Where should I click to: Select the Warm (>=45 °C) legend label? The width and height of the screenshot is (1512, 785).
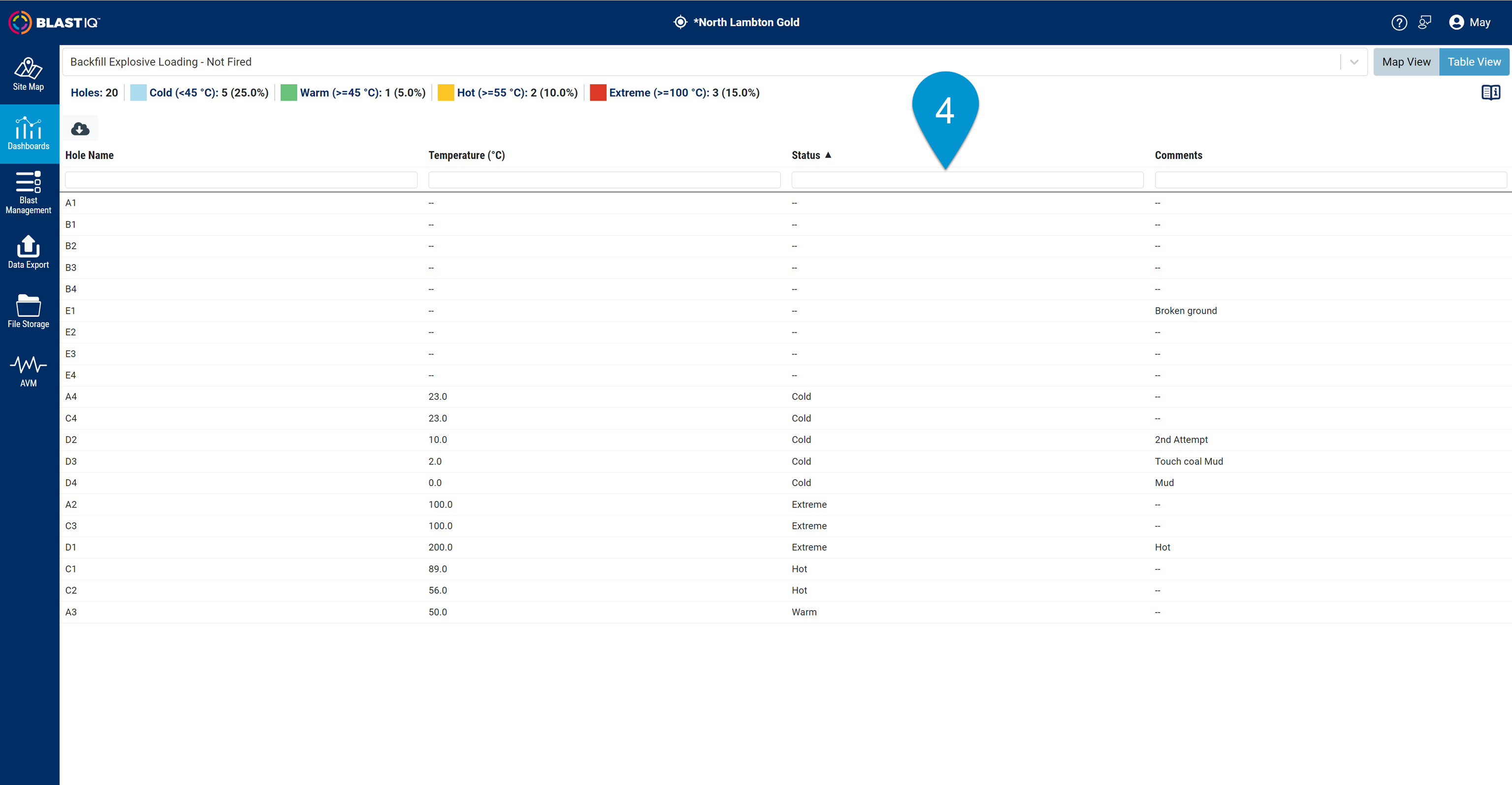(363, 93)
